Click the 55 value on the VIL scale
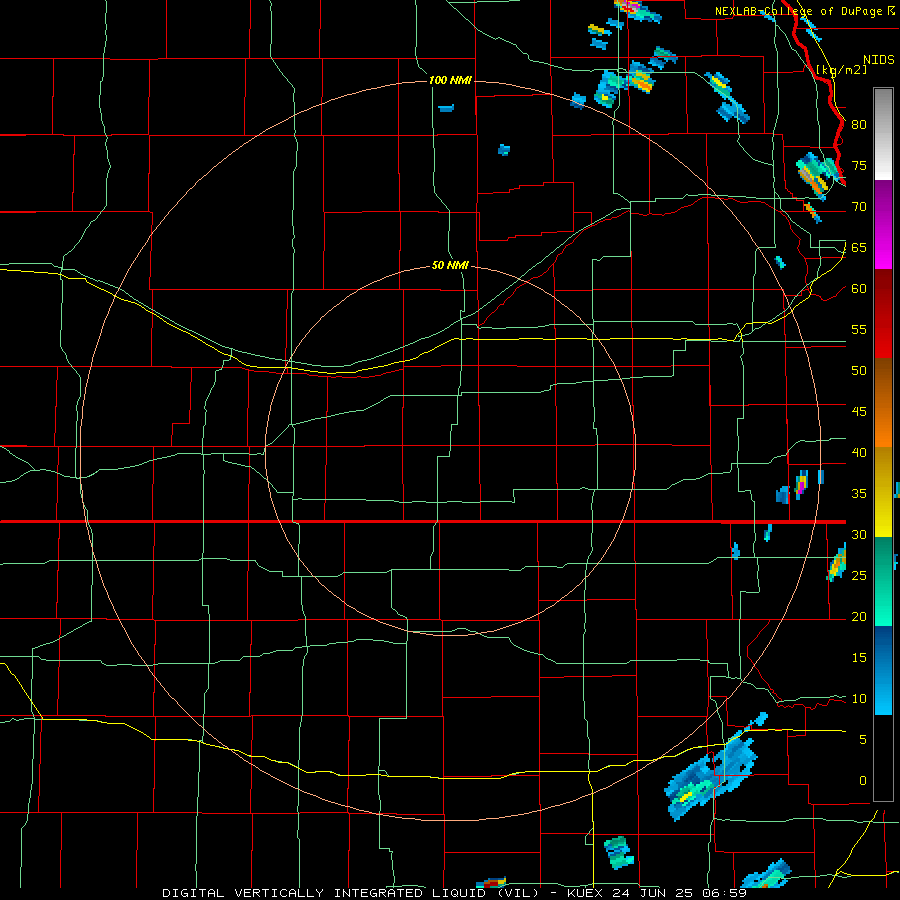The image size is (900, 900). pos(859,329)
